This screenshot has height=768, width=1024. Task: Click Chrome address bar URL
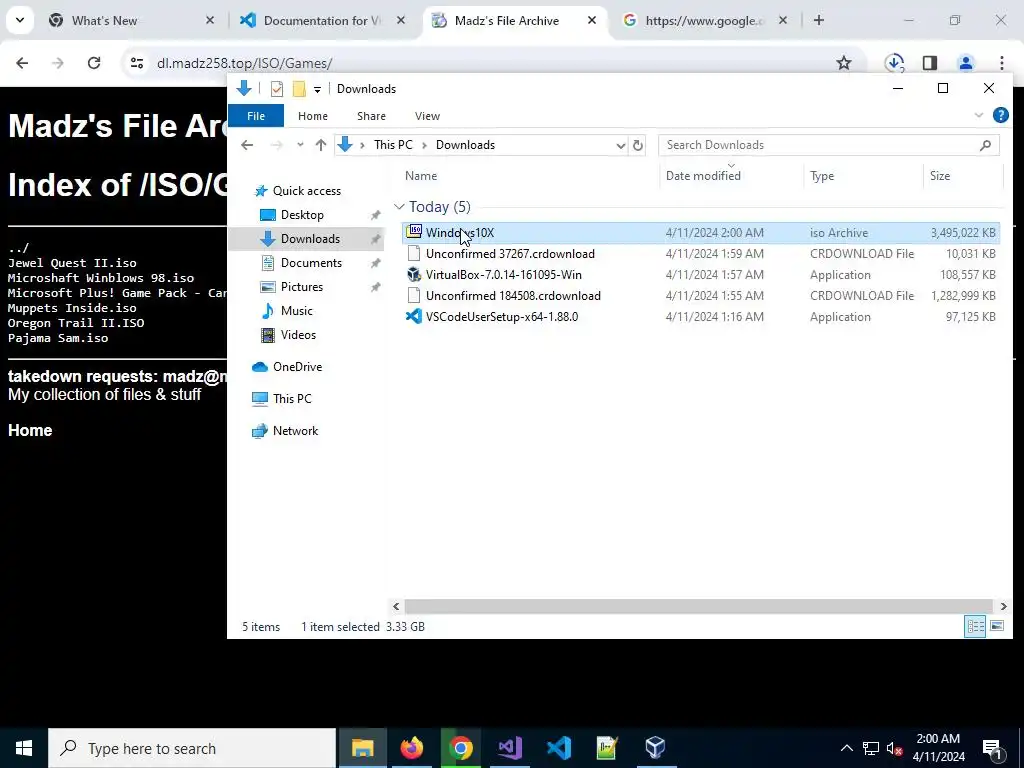point(244,63)
